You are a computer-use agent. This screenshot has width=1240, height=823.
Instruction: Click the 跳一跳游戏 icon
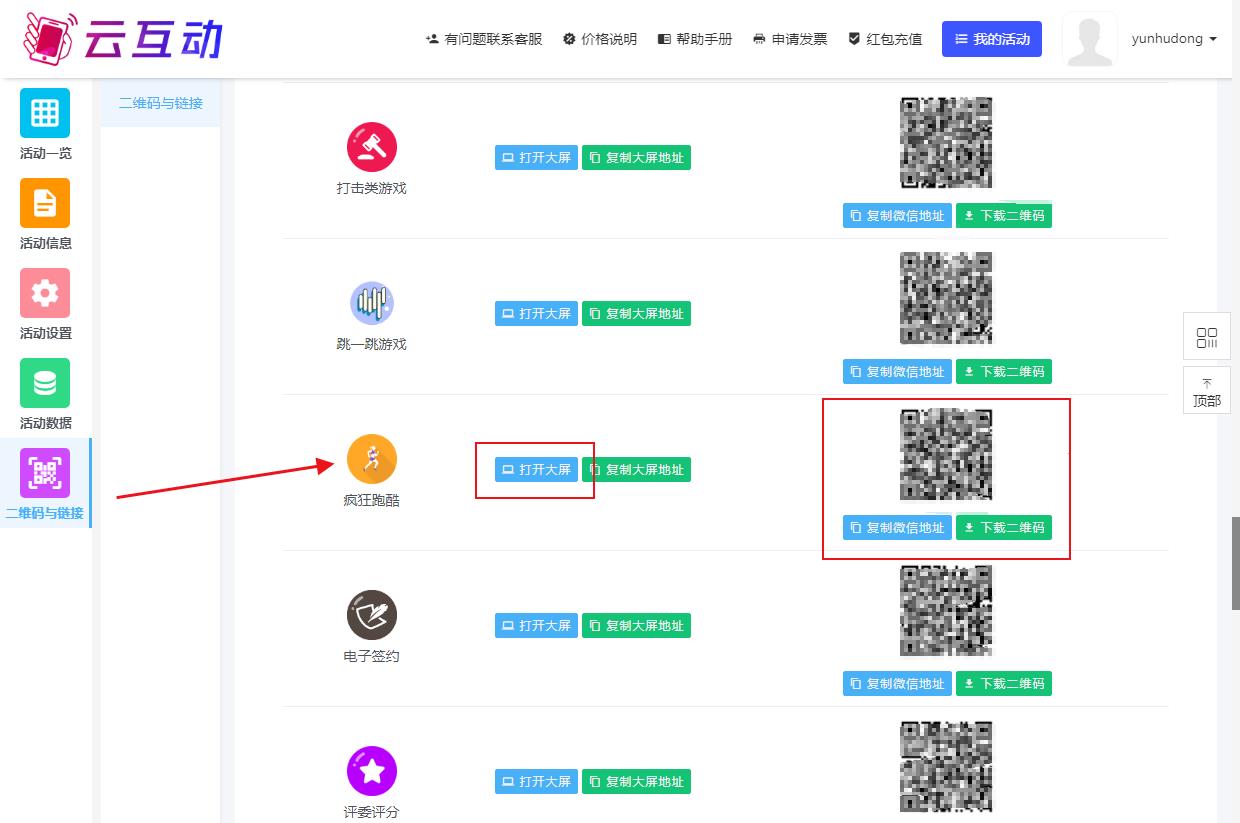coord(372,303)
